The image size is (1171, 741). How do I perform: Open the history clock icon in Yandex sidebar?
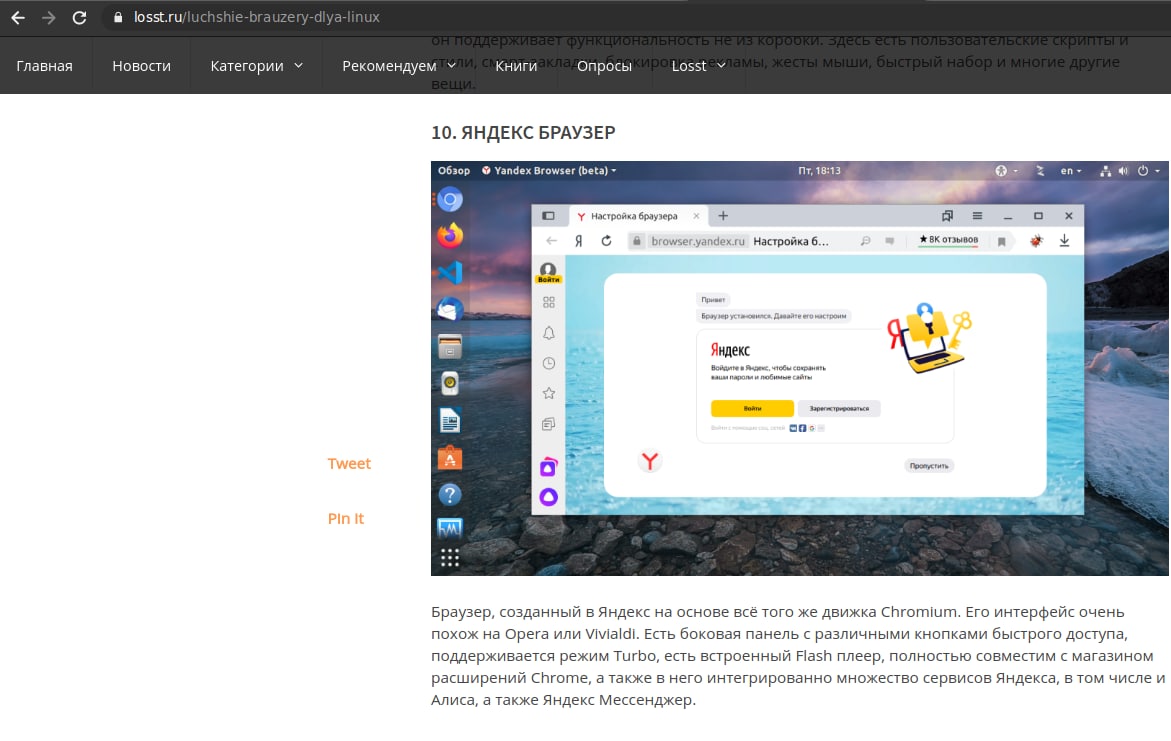[549, 363]
